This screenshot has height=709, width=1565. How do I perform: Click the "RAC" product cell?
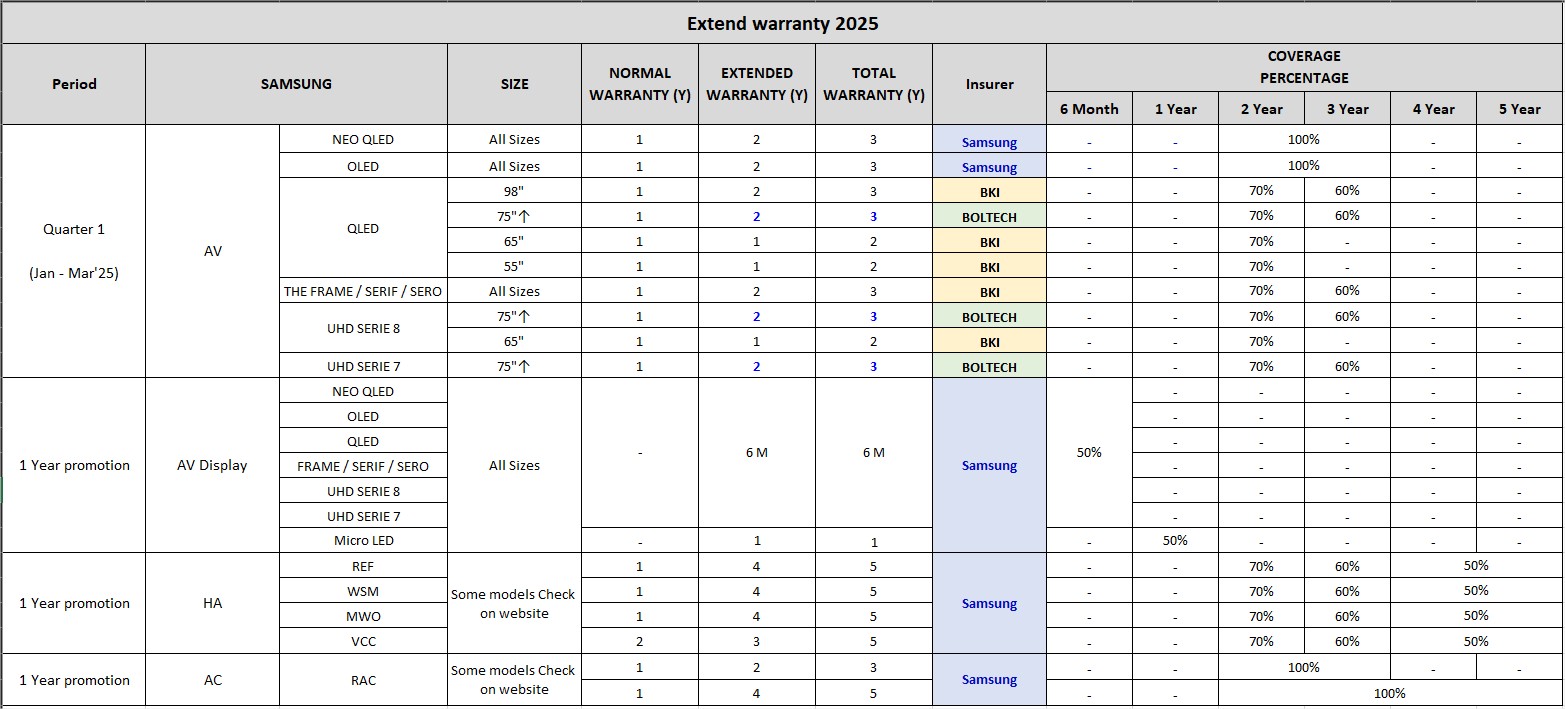tap(363, 680)
